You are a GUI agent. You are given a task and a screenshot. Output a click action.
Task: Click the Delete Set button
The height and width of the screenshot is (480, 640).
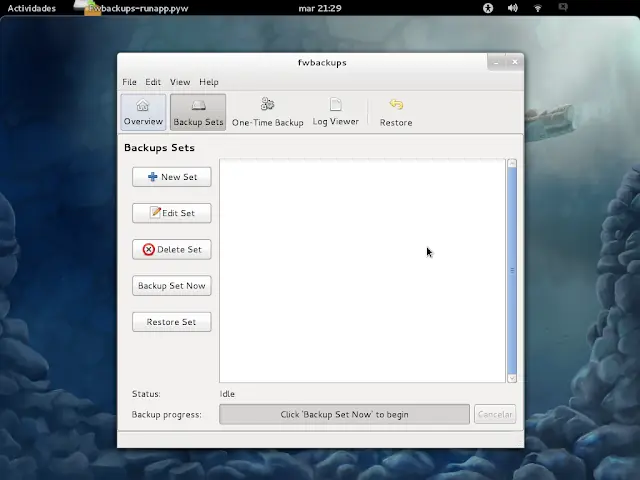click(x=172, y=249)
